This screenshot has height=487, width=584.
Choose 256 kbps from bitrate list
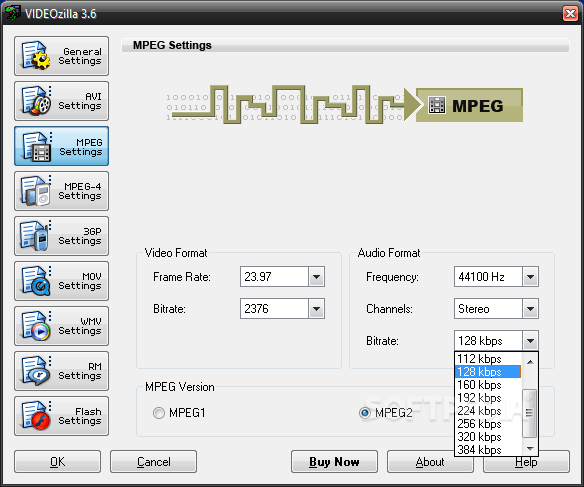(488, 424)
